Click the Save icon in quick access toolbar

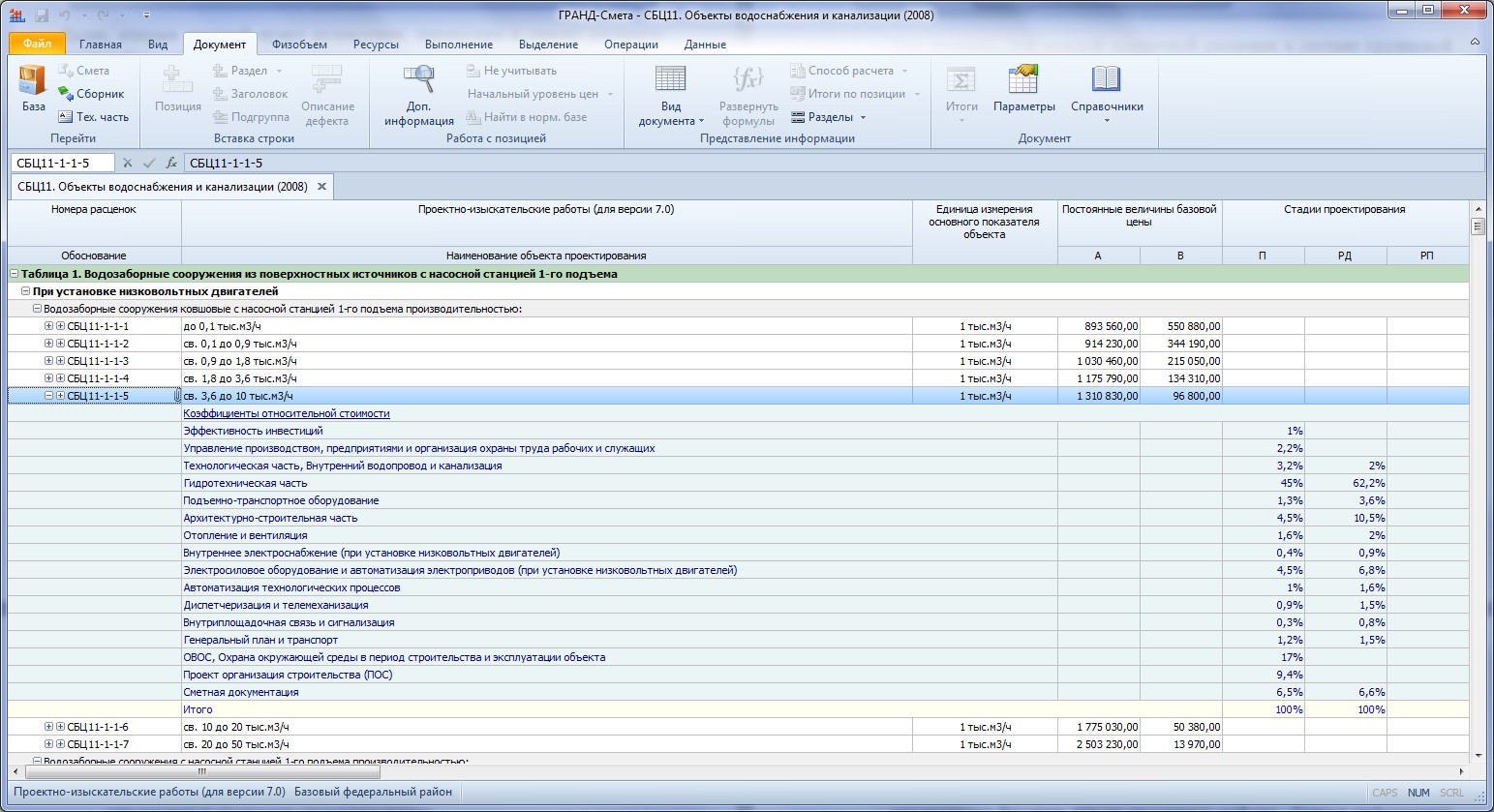(41, 15)
